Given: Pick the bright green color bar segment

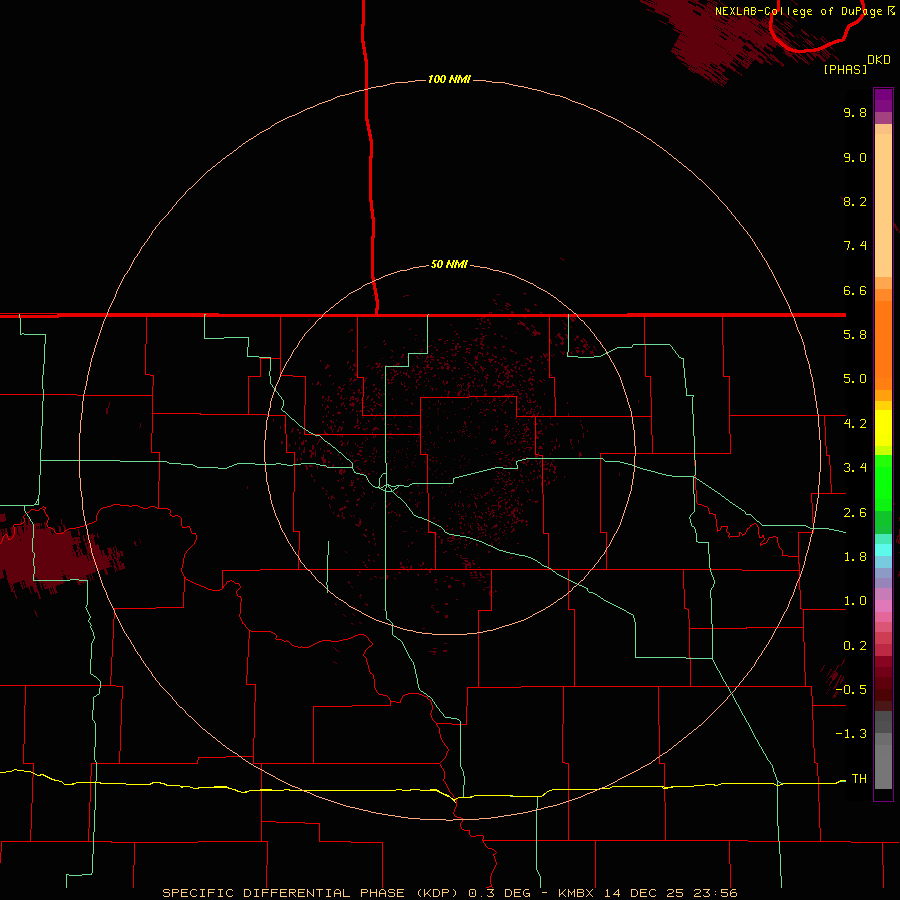Looking at the screenshot, I should [883, 483].
